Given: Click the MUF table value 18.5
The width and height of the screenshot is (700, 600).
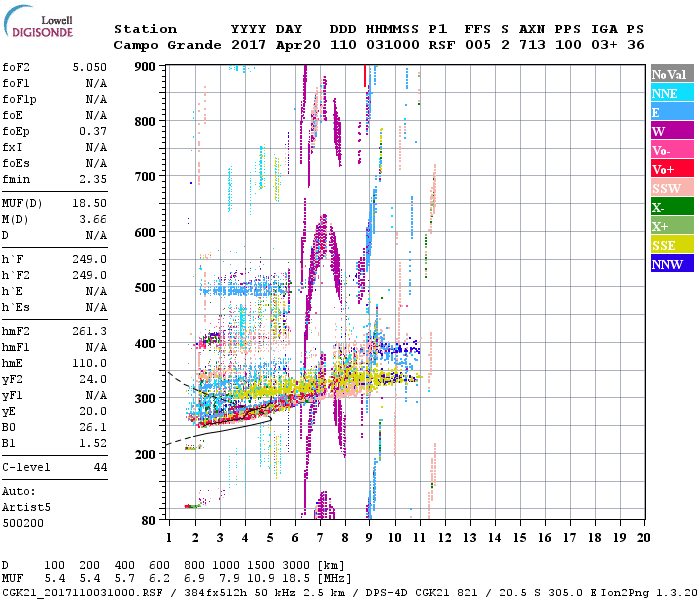Looking at the screenshot, I should (x=296, y=579).
